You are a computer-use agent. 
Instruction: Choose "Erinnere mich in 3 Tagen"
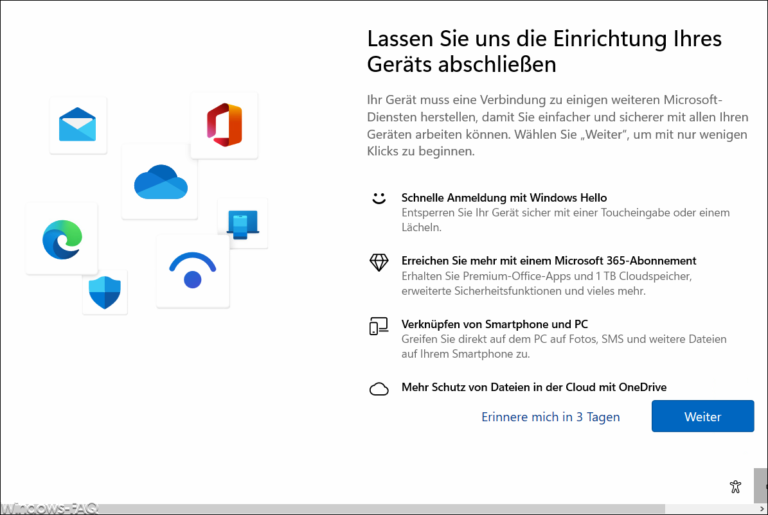point(551,417)
